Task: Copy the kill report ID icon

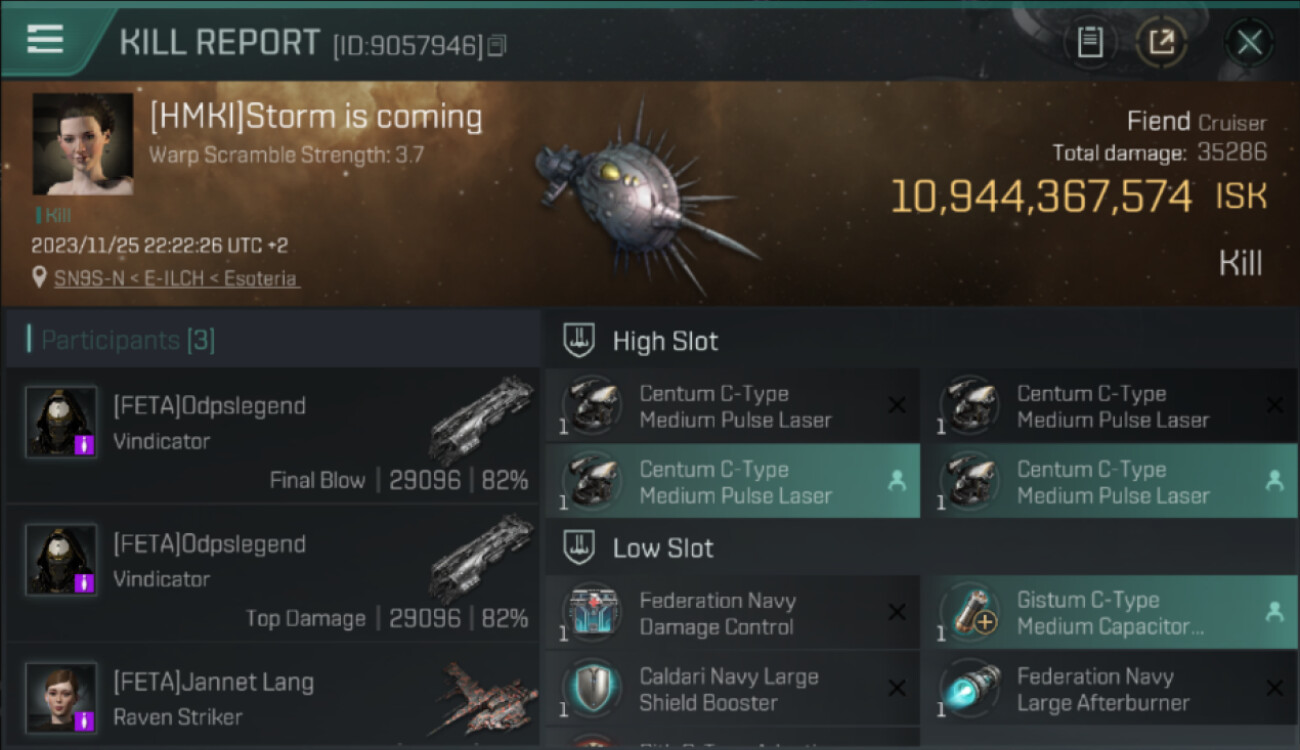Action: [x=497, y=45]
